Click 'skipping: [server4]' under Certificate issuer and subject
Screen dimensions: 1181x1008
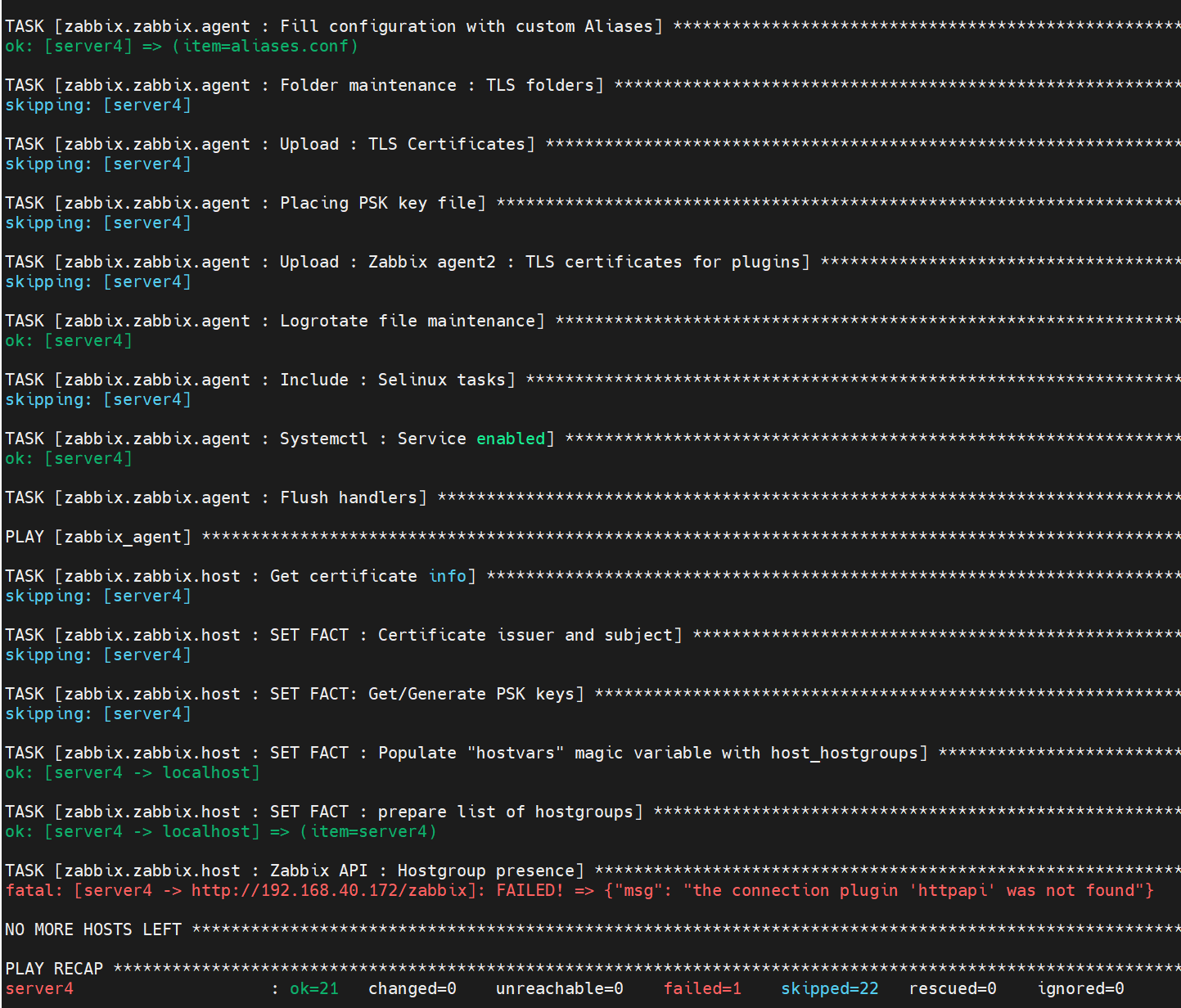tap(98, 655)
